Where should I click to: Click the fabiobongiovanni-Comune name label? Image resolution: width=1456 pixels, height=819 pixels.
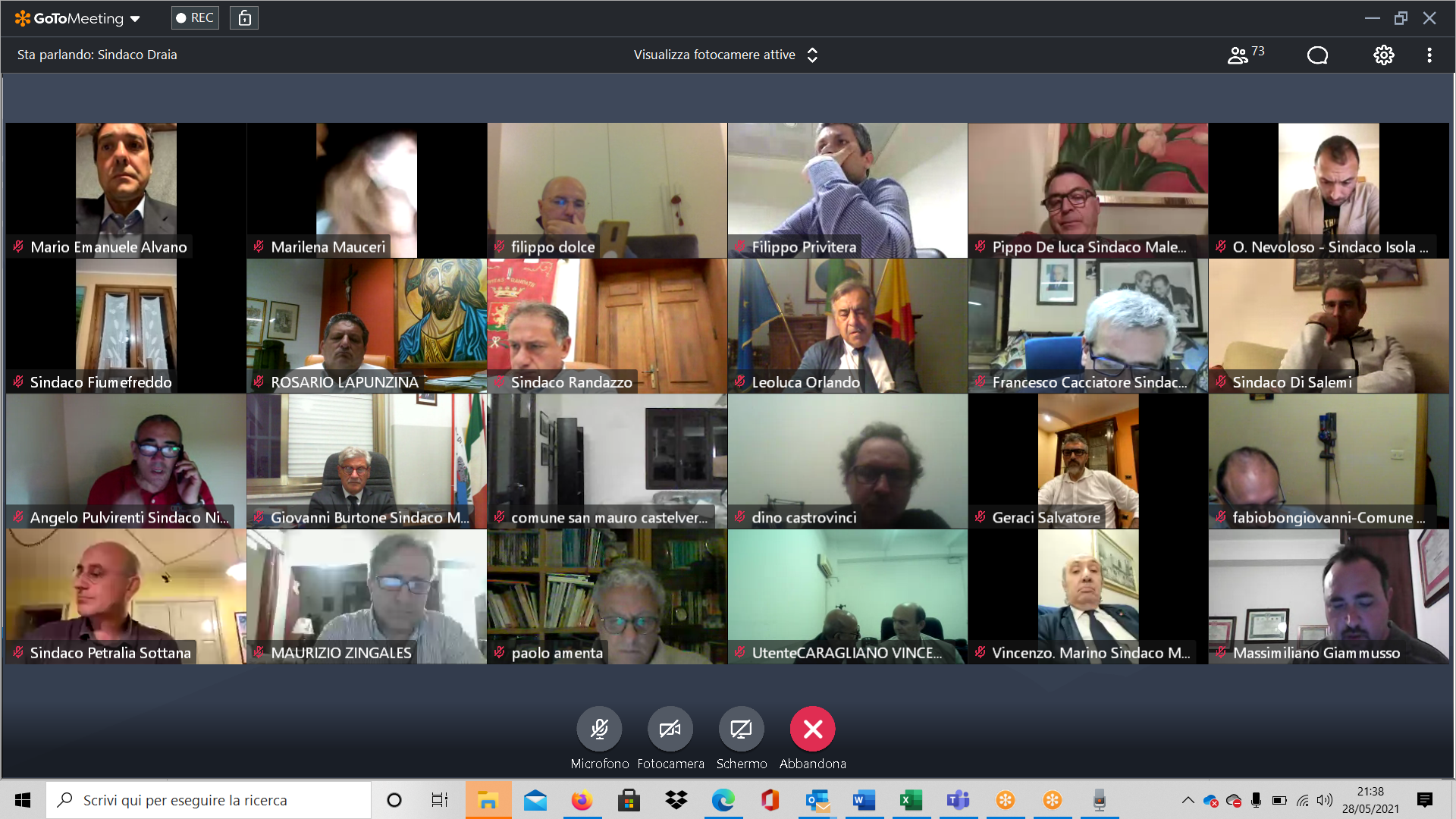(1329, 517)
